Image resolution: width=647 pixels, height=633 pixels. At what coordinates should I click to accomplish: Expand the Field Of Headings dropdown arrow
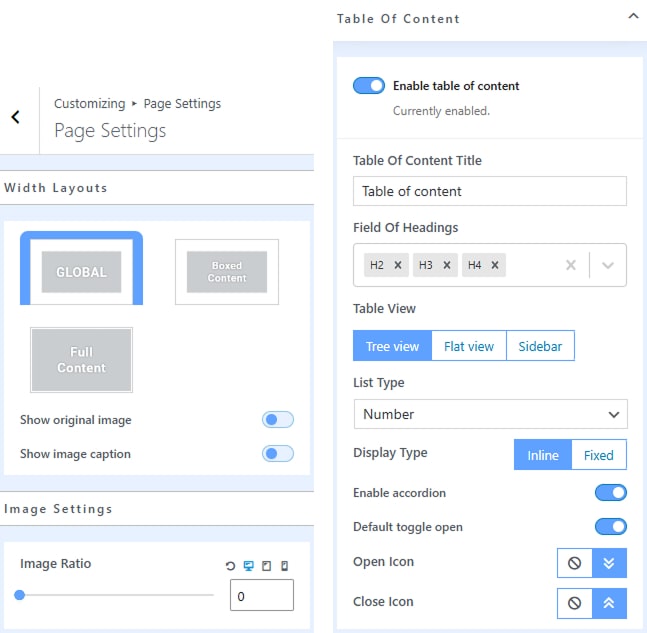tap(608, 265)
